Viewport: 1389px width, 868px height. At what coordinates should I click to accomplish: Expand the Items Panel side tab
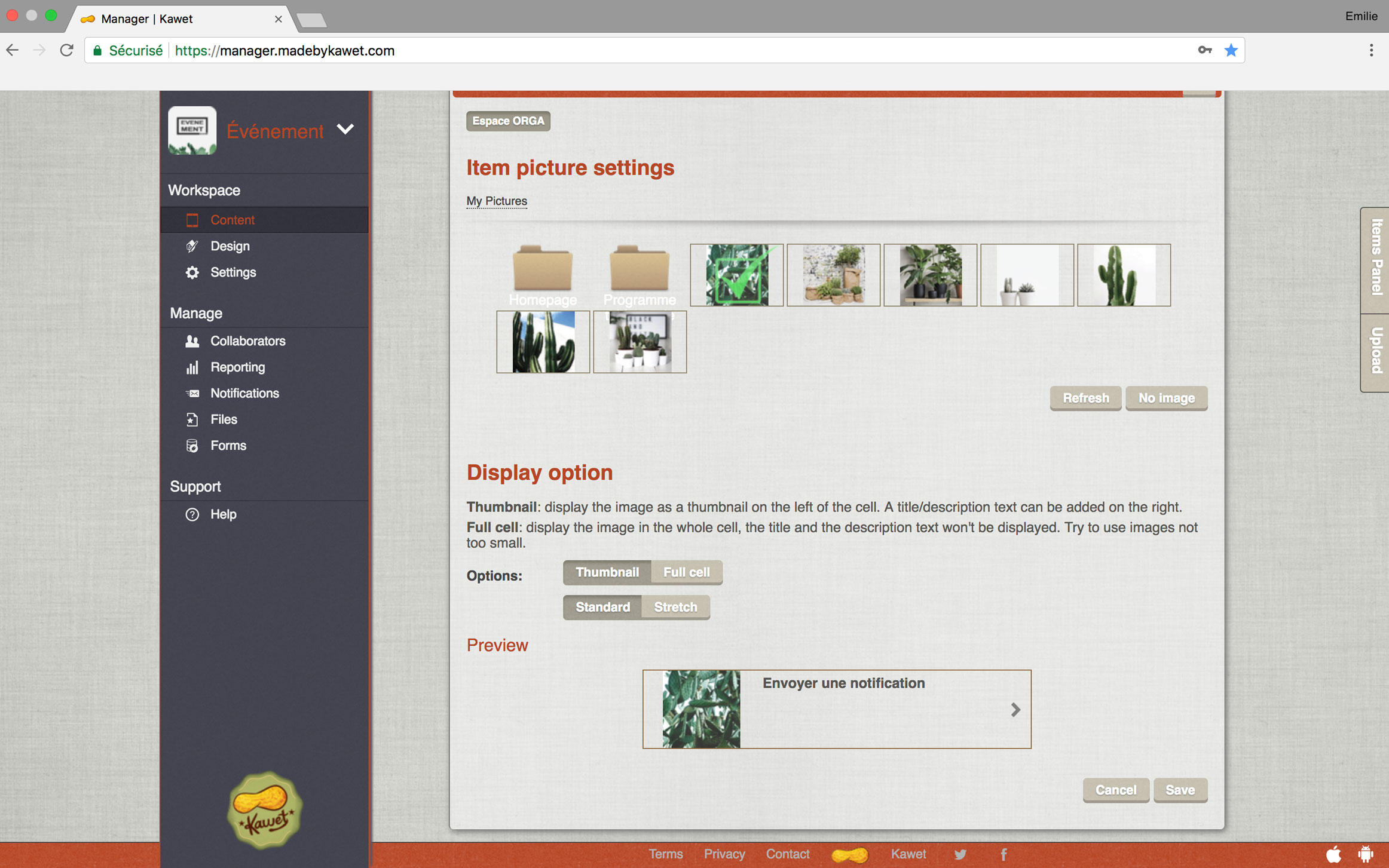pos(1376,257)
